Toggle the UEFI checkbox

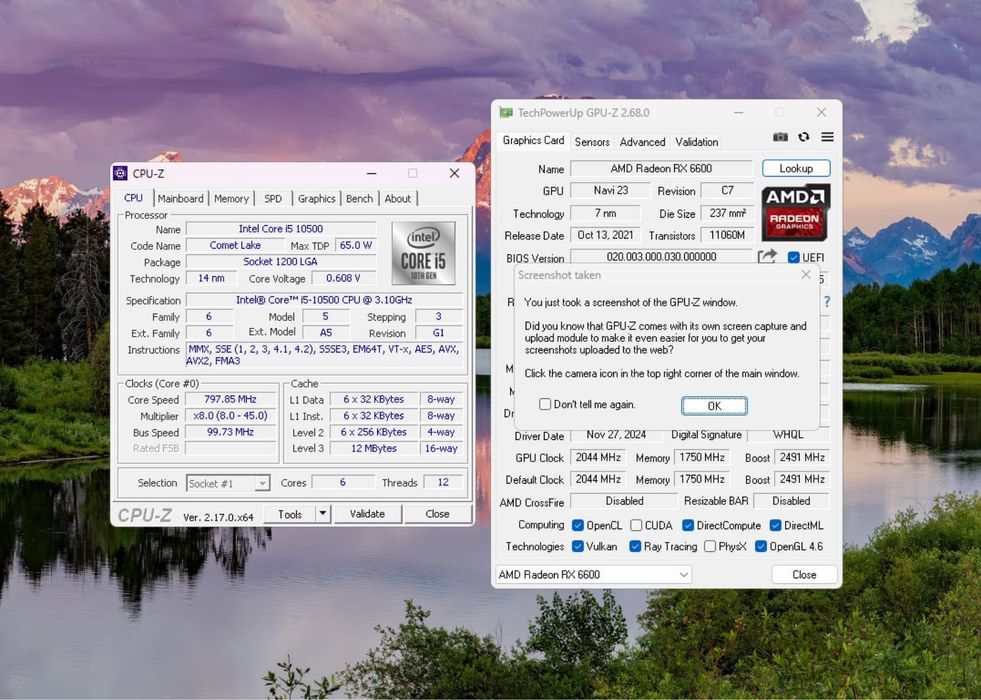pos(793,257)
